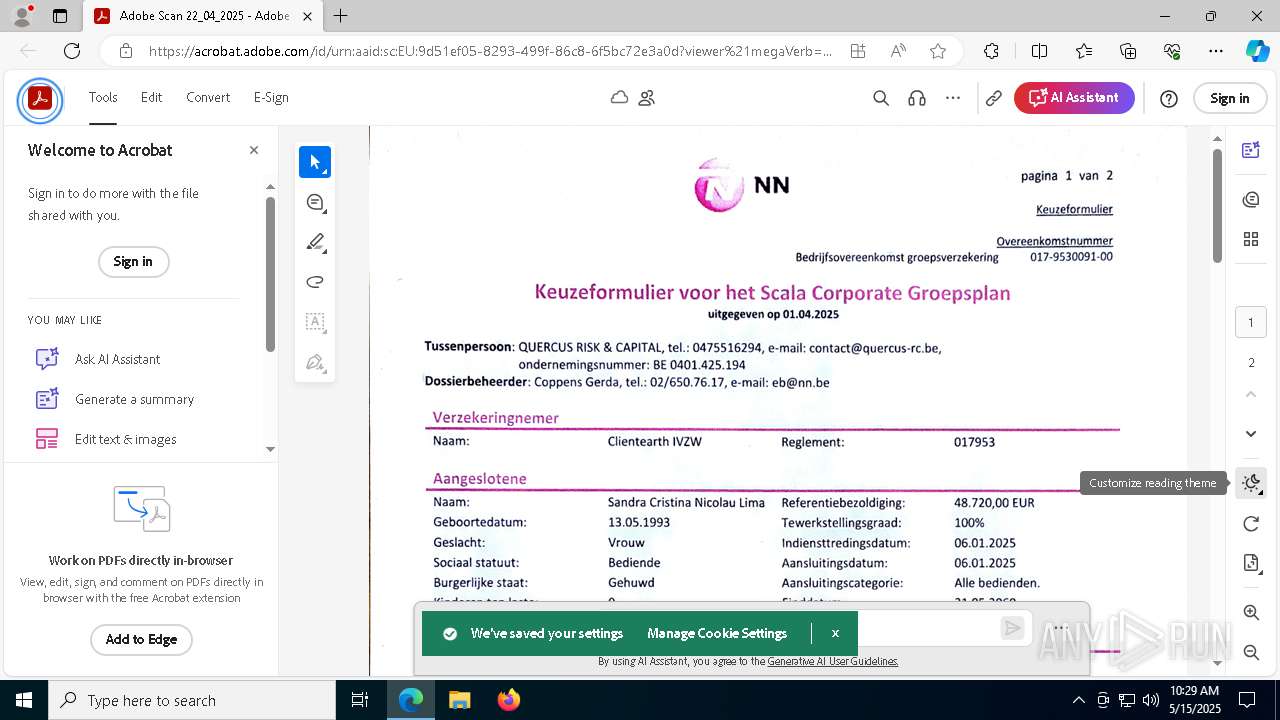1280x720 pixels.
Task: Click the Sign in button in header
Action: point(1229,98)
